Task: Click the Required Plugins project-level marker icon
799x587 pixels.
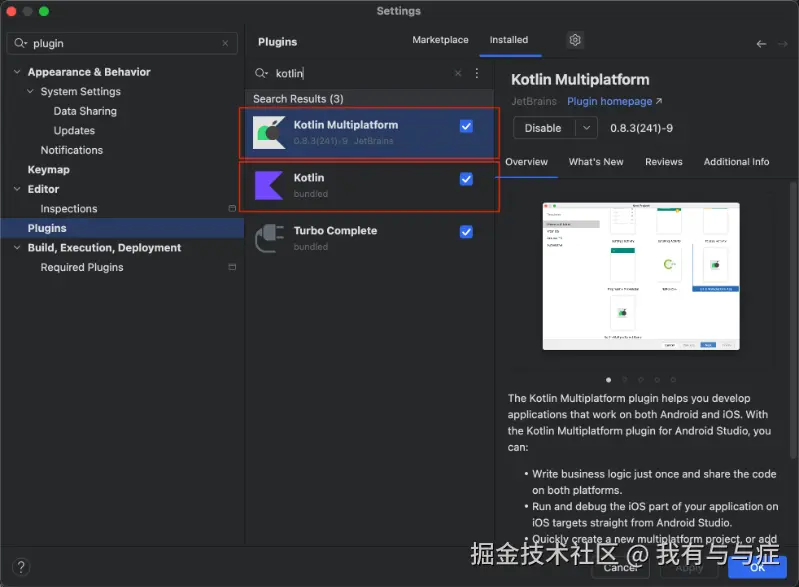Action: [232, 267]
